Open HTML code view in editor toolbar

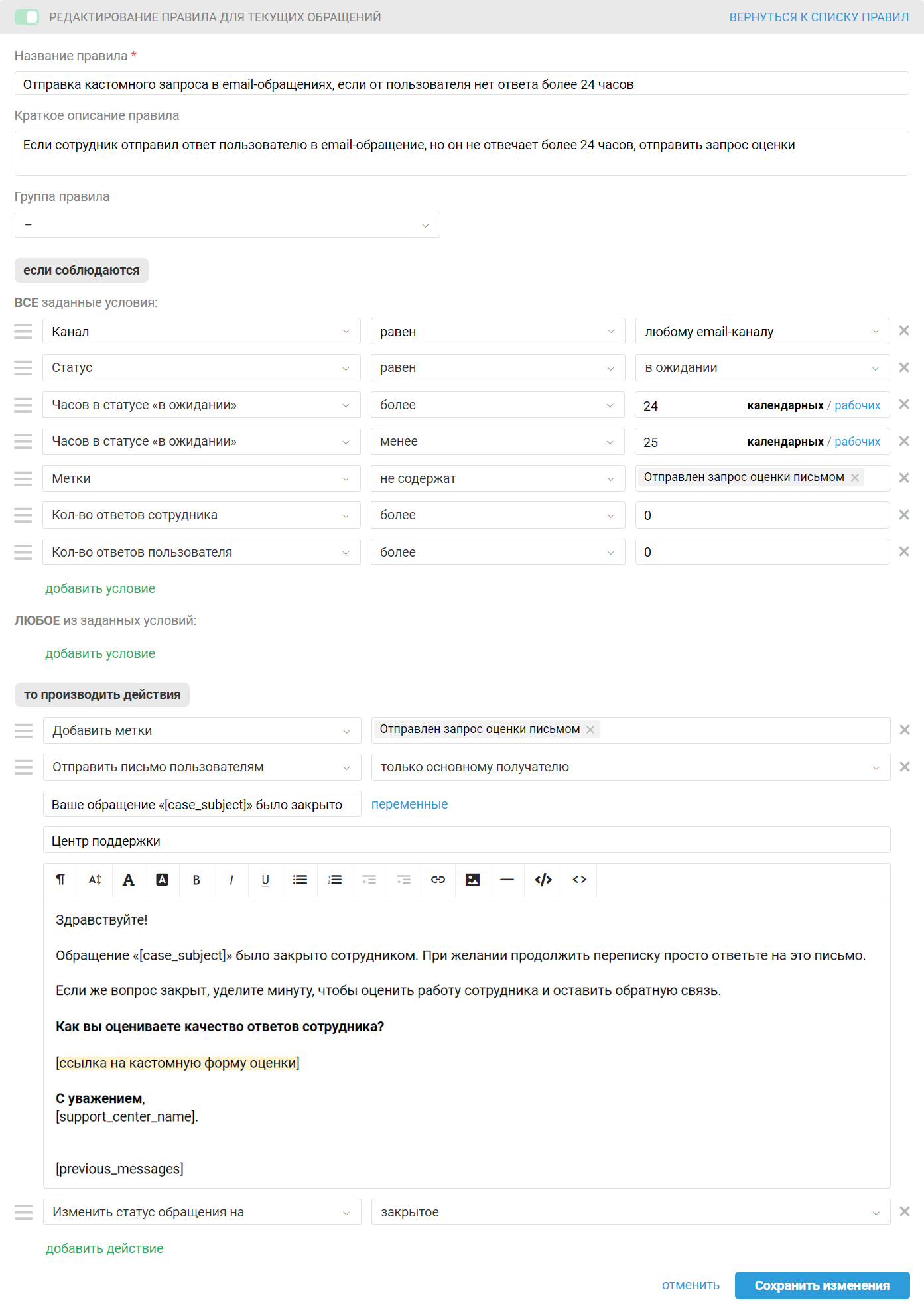tap(580, 880)
